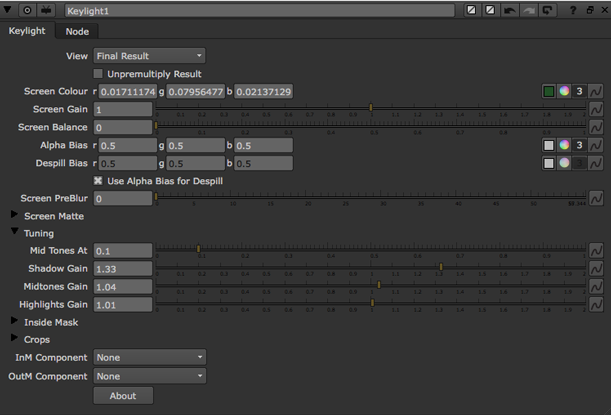Collapse the Keylight1 panel with header arrow
The height and width of the screenshot is (415, 611).
click(x=7, y=9)
